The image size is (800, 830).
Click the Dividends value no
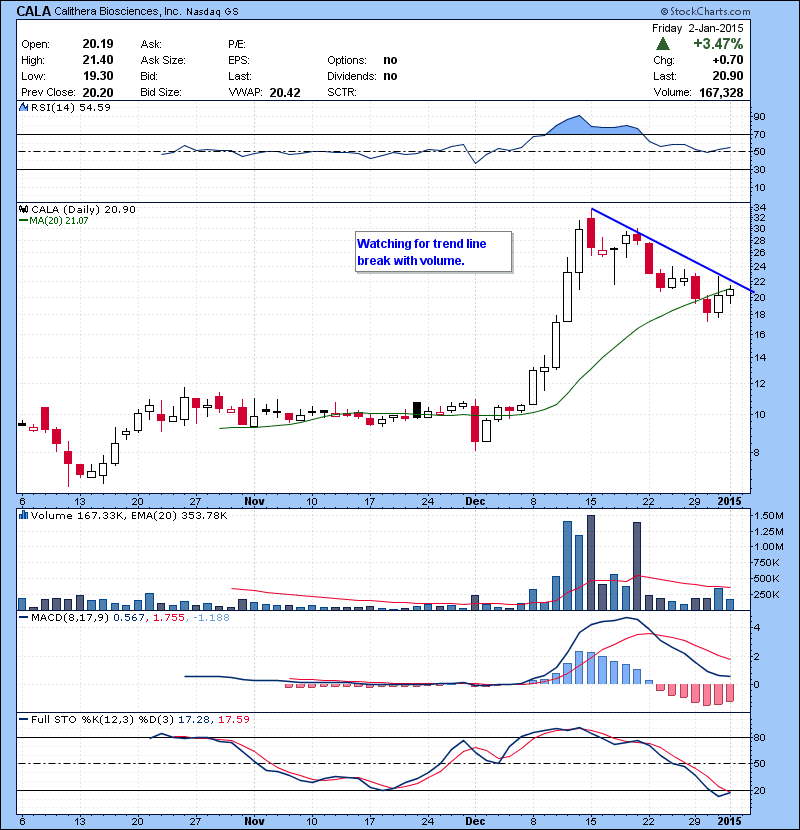pyautogui.click(x=390, y=76)
